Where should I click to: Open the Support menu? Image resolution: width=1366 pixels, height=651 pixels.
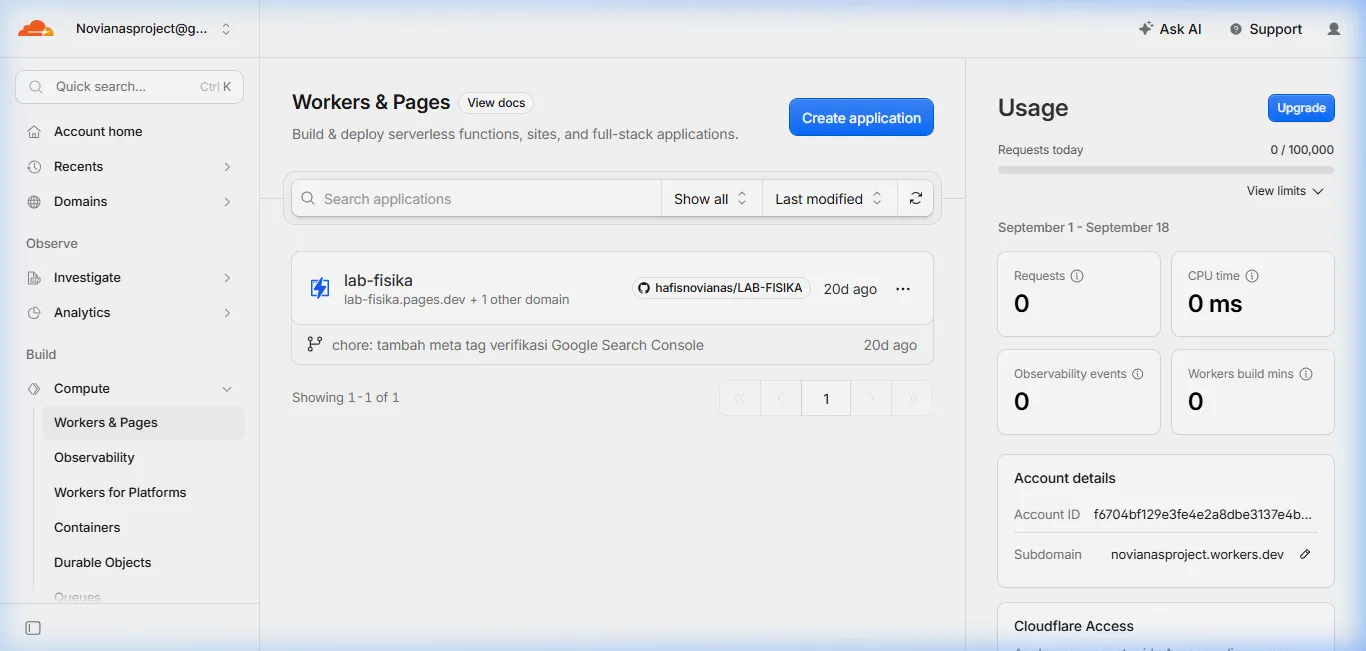pos(1265,29)
